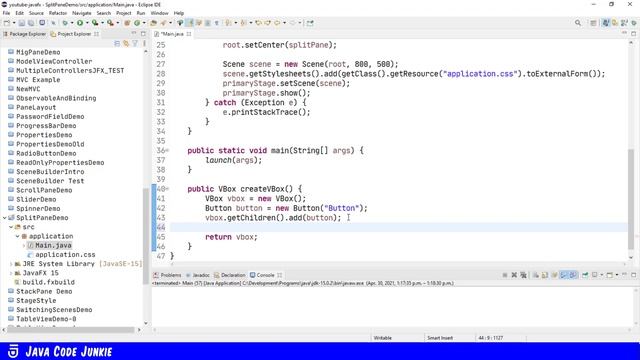Switch to the Problems tab

tap(167, 275)
